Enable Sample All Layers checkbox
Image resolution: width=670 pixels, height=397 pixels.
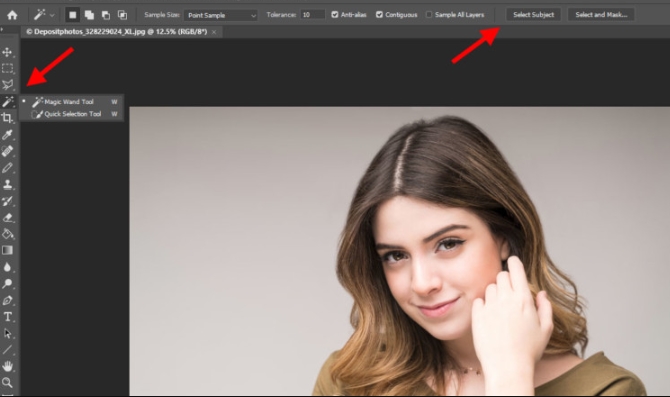click(429, 15)
